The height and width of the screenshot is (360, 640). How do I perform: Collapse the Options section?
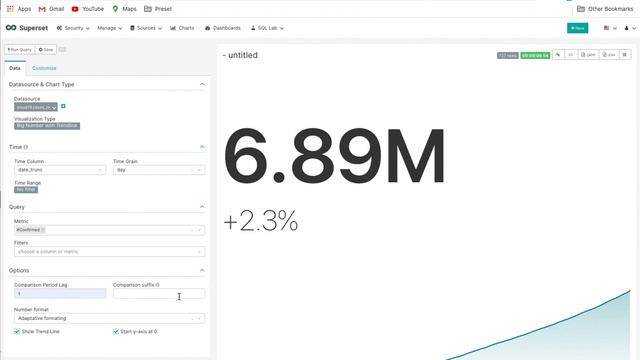coord(202,270)
